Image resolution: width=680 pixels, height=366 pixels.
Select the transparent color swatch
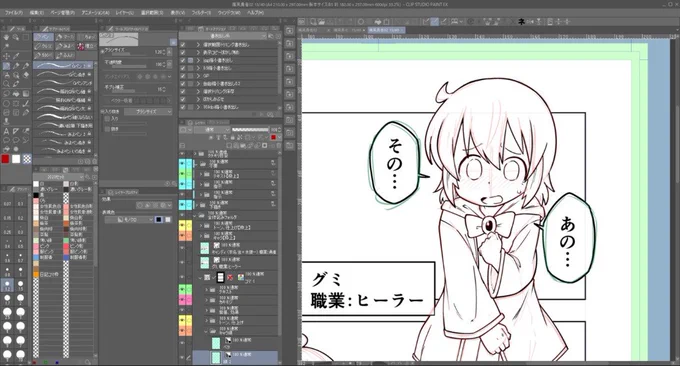(x=27, y=159)
